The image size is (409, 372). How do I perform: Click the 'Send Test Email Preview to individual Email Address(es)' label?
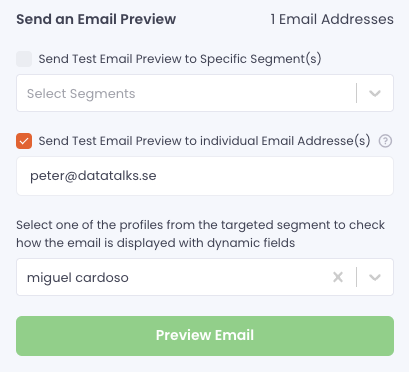point(204,141)
